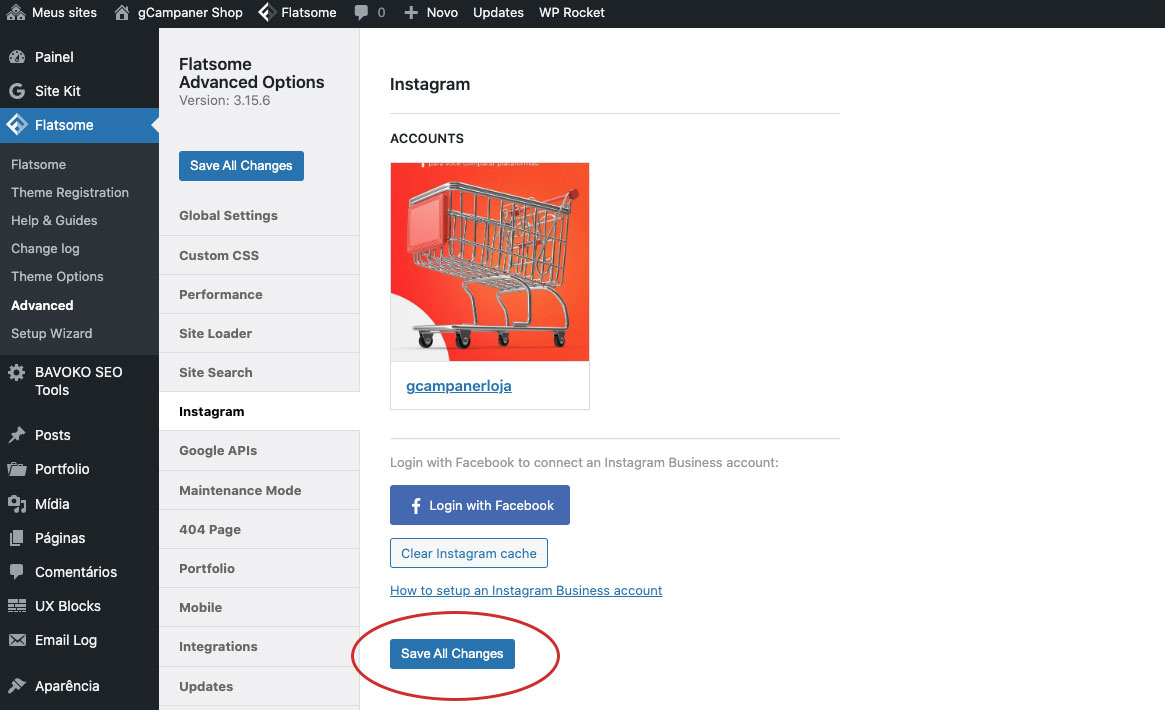Open Meus sites admin bar menu
Screen dimensions: 1165x710
tap(52, 13)
